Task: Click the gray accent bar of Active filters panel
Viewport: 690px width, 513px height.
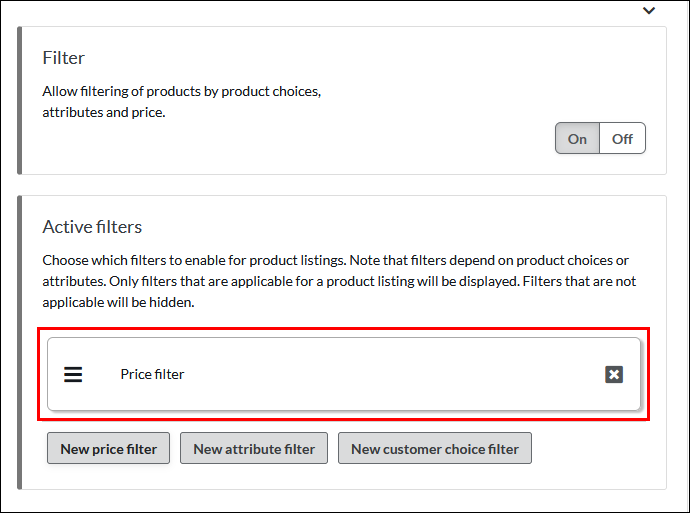Action: tap(20, 342)
